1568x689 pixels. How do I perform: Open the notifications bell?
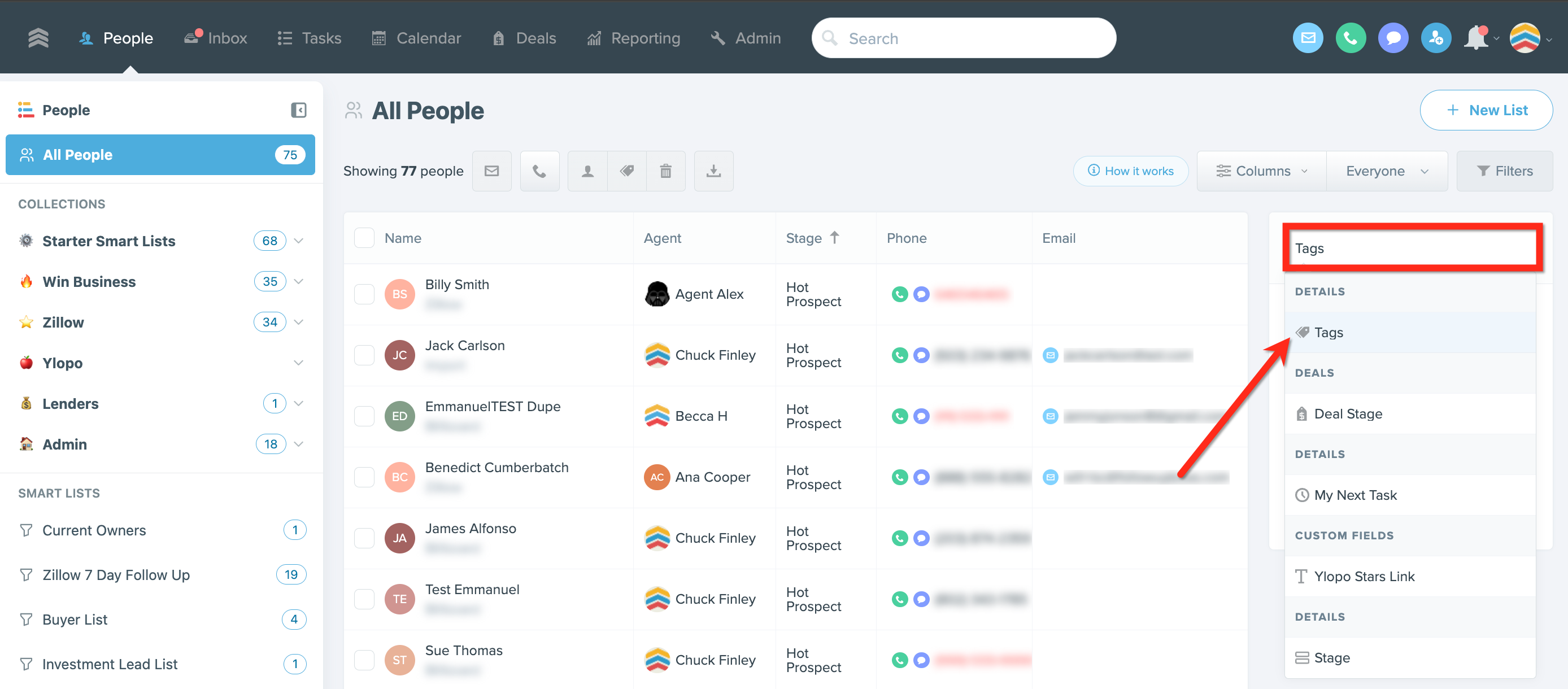[1476, 38]
